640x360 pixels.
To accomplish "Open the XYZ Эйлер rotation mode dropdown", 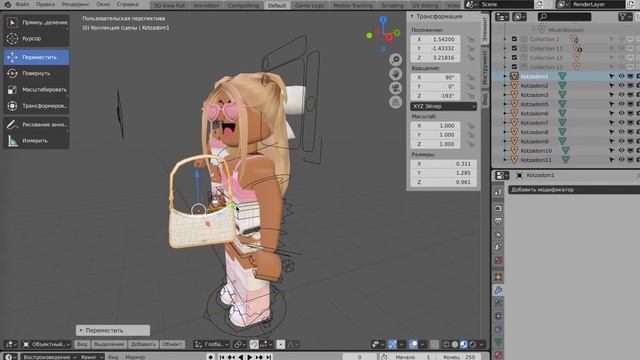I will 443,106.
